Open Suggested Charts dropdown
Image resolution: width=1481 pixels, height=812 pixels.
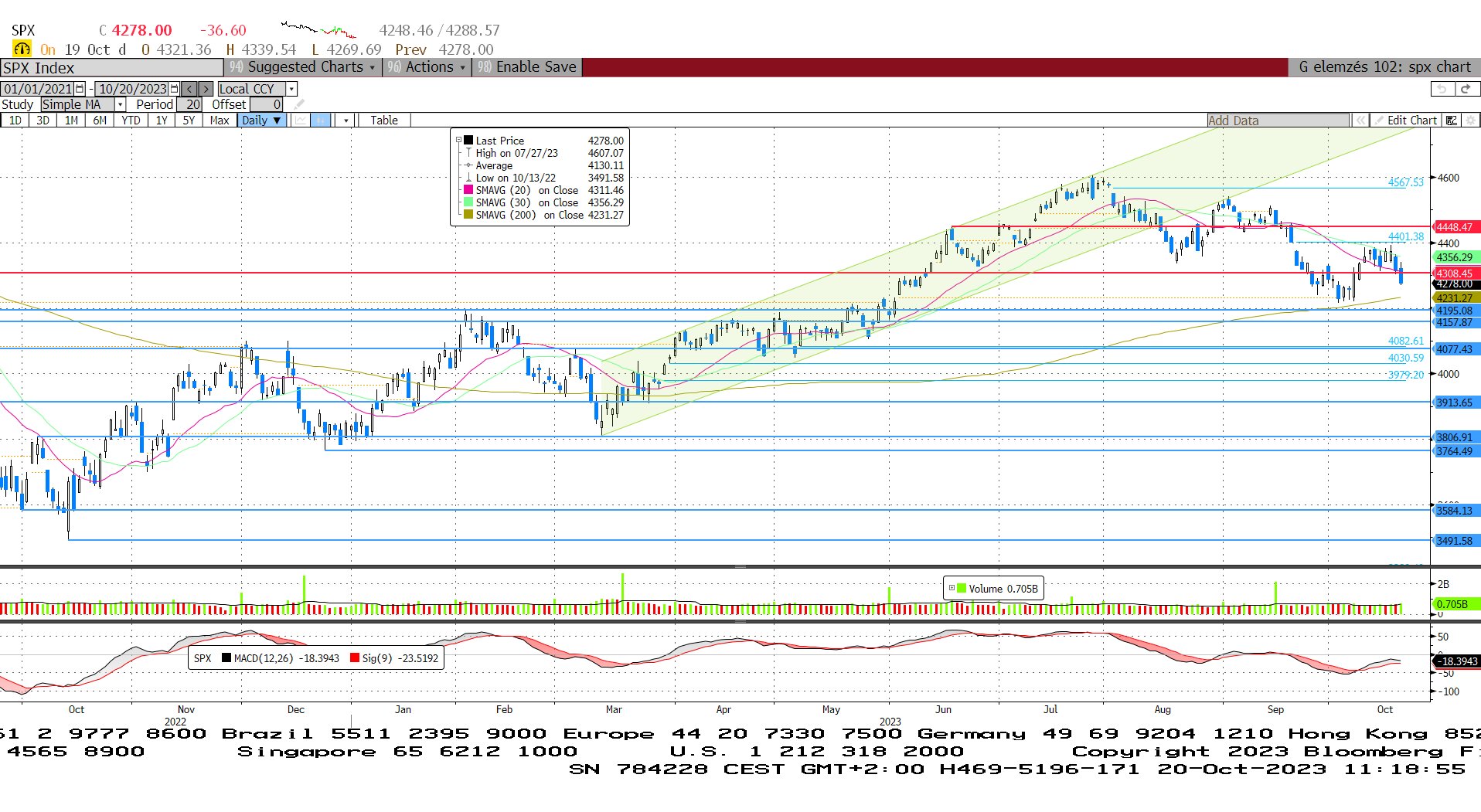(x=303, y=67)
